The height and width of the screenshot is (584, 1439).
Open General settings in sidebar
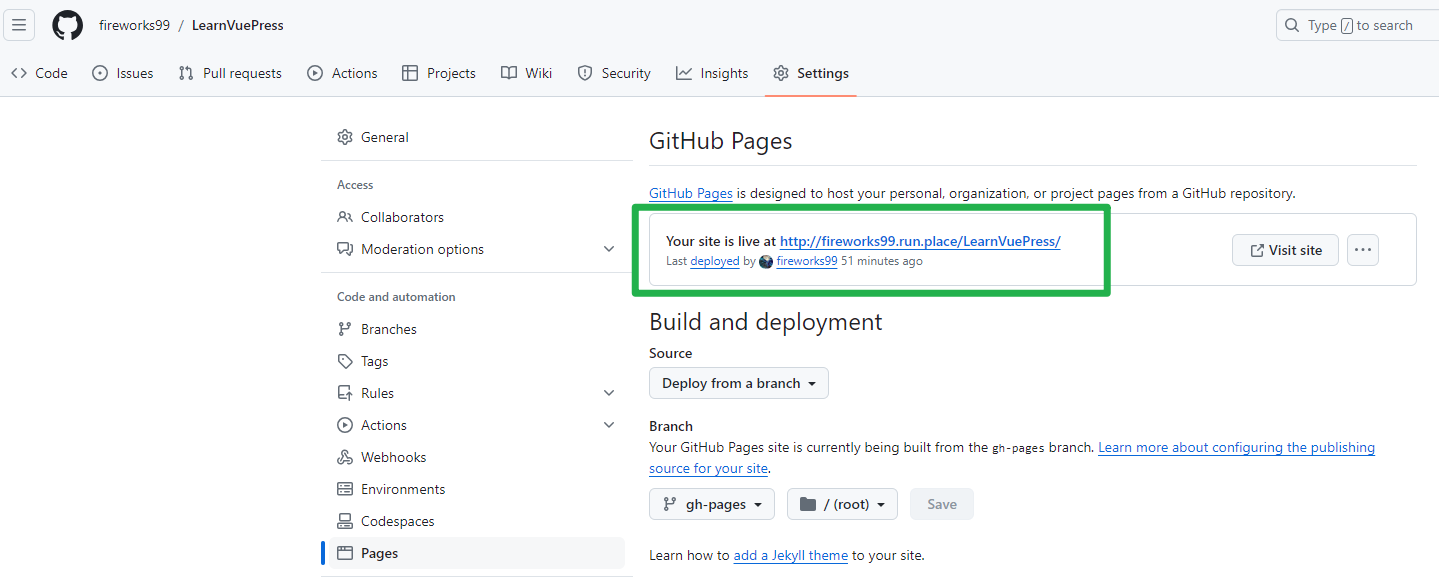pos(384,137)
